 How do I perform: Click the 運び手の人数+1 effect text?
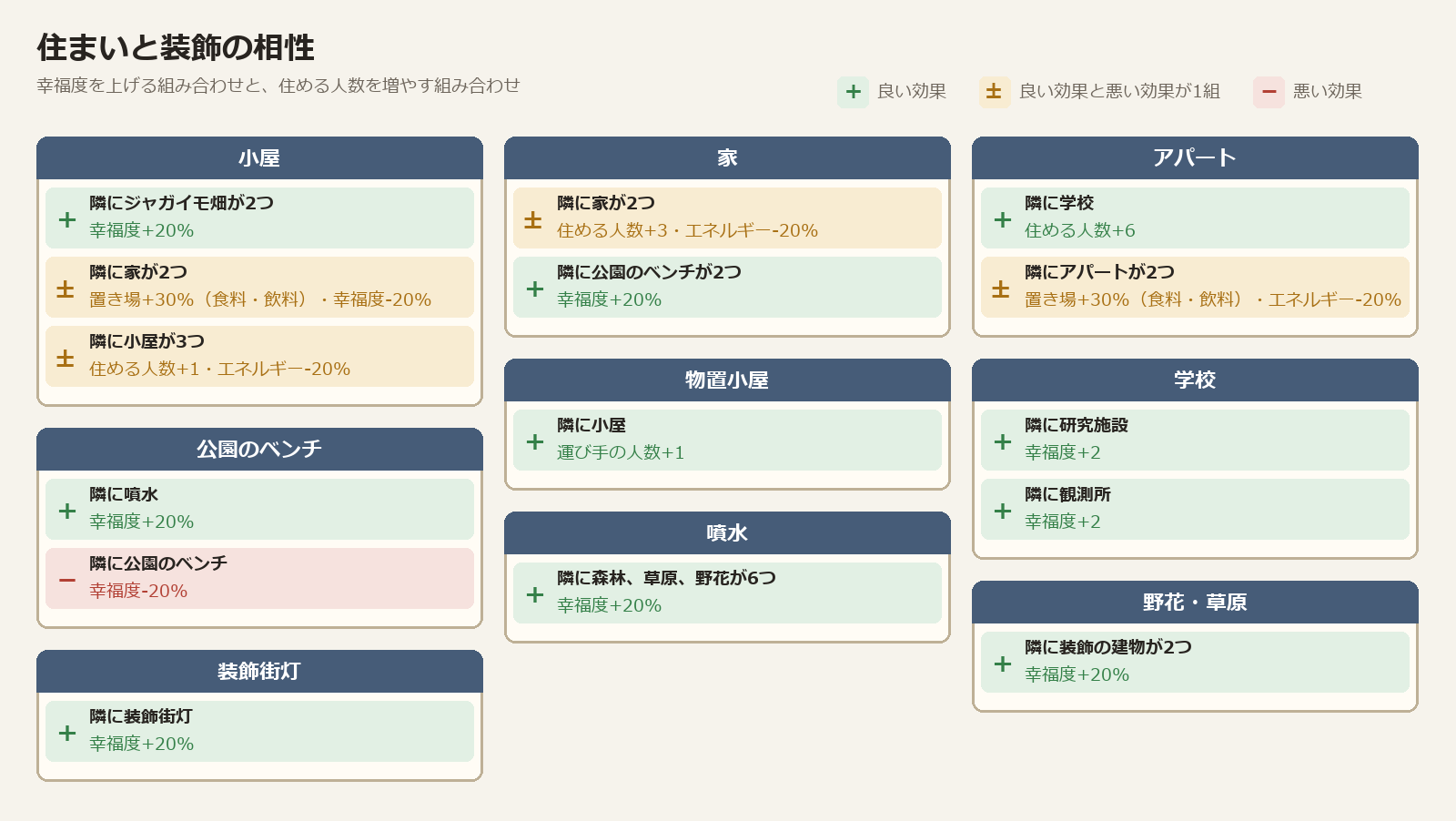pos(621,452)
